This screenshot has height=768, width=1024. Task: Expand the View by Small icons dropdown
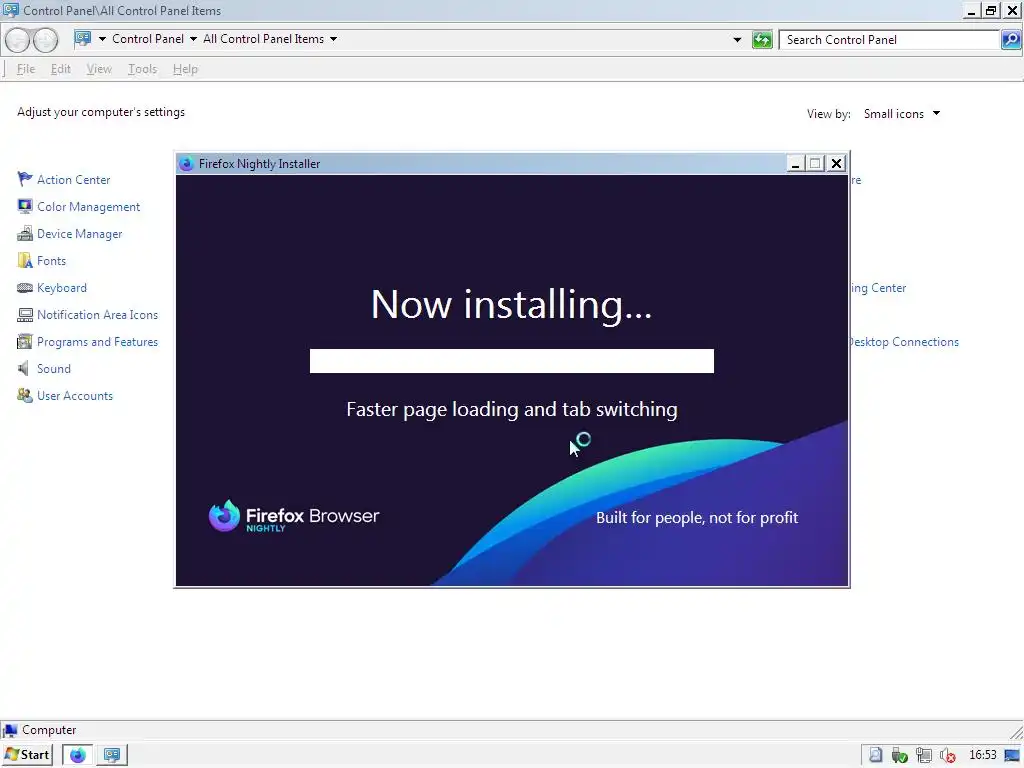point(902,114)
